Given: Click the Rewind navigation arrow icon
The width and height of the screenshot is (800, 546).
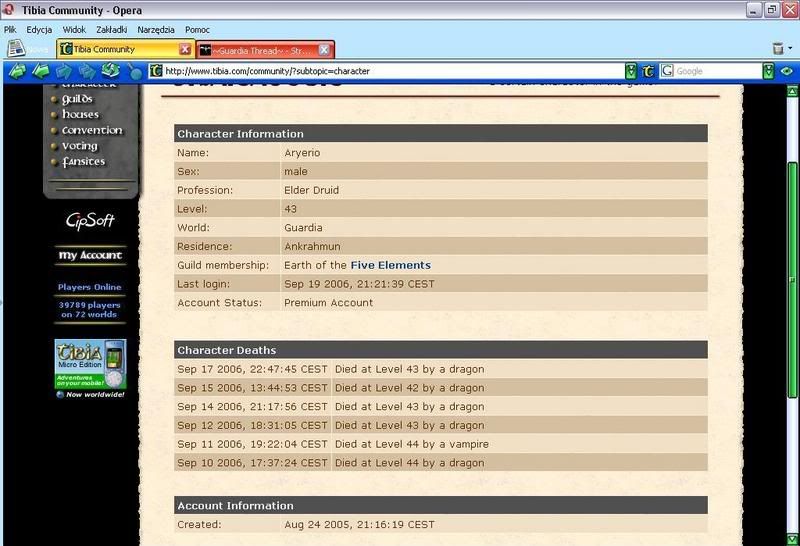Looking at the screenshot, I should [17, 71].
